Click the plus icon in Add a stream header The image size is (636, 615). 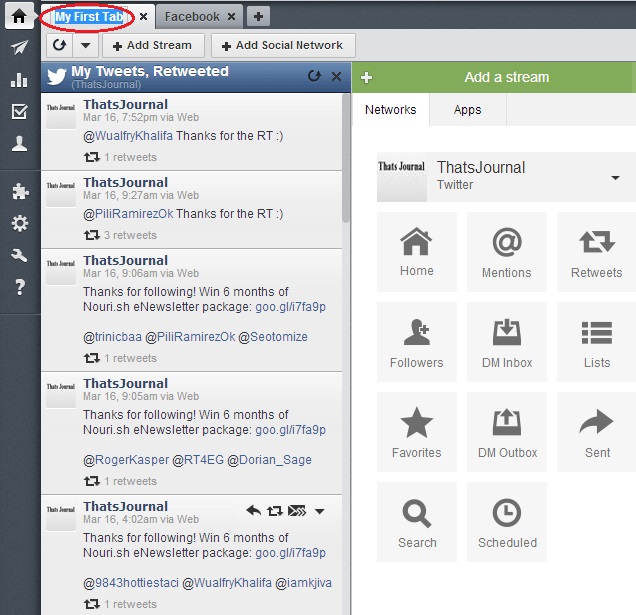pyautogui.click(x=366, y=77)
